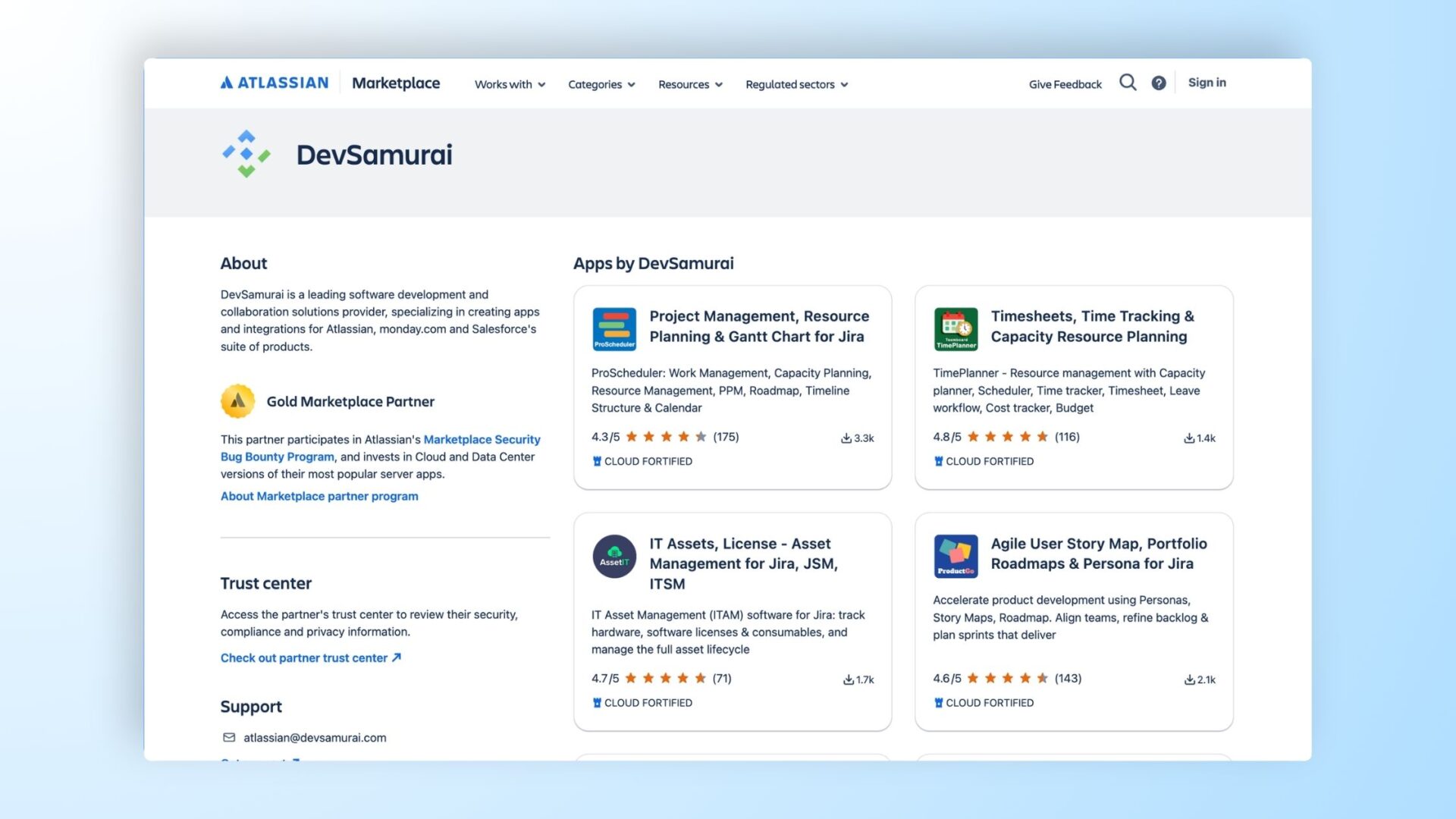Click the Apps by DevSamurai heading
This screenshot has height=819, width=1456.
coord(653,263)
